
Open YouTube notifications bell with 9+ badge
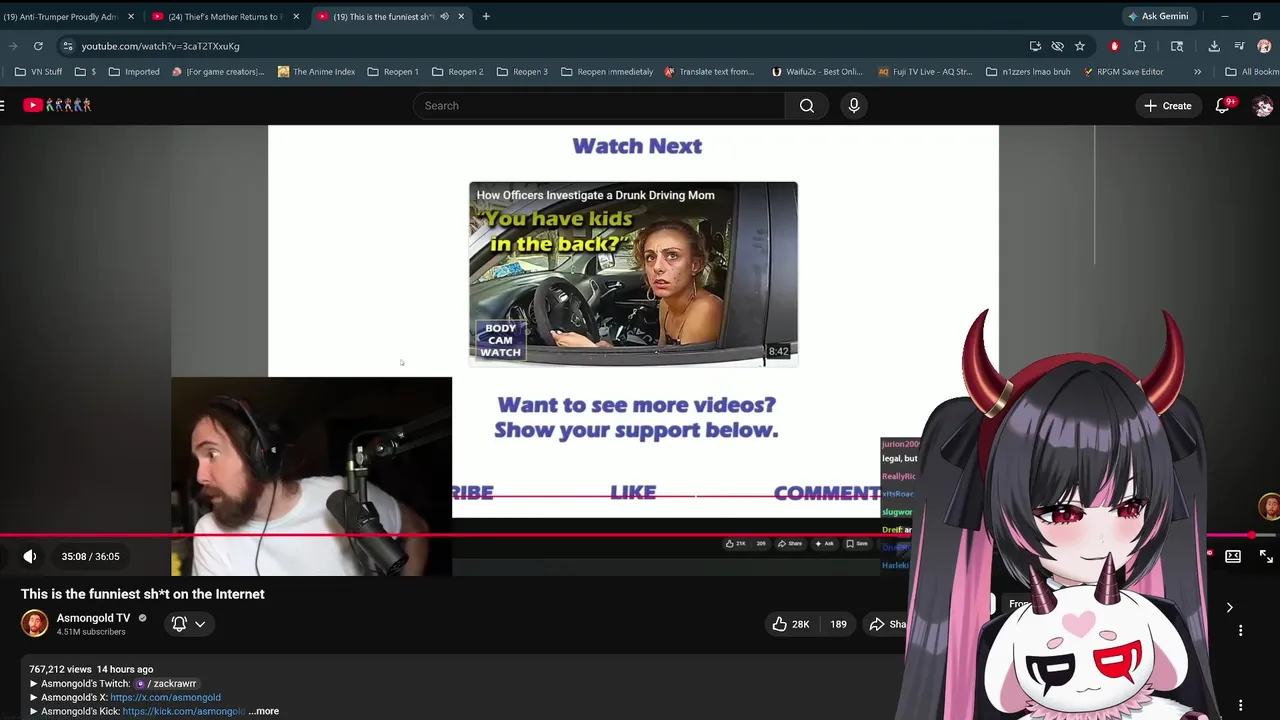pyautogui.click(x=1223, y=105)
